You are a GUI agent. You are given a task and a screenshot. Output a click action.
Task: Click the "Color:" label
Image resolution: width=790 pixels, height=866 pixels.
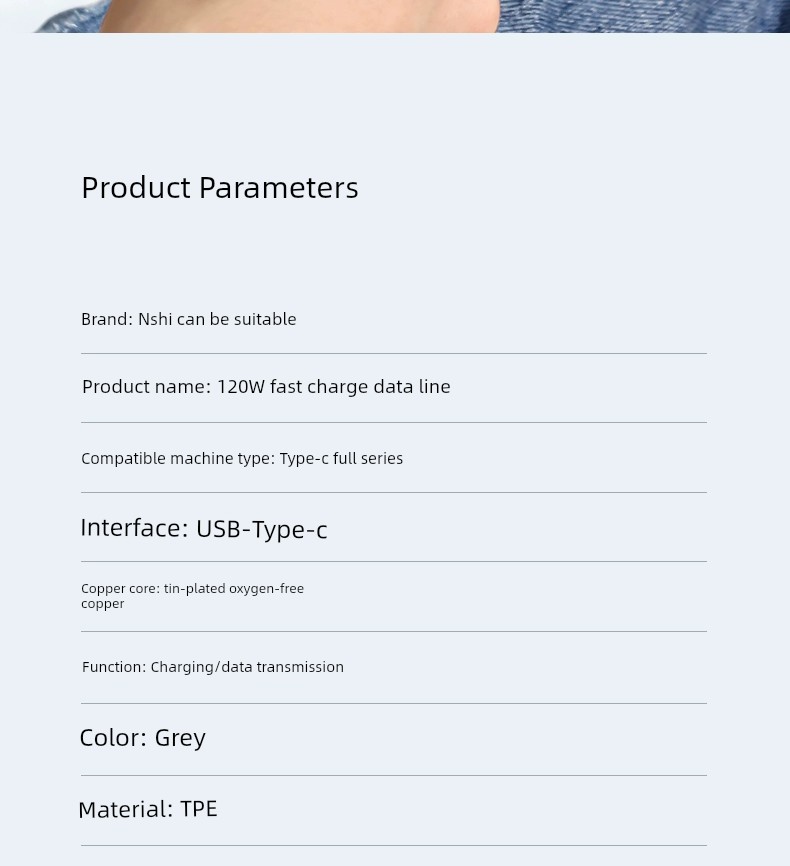click(113, 738)
